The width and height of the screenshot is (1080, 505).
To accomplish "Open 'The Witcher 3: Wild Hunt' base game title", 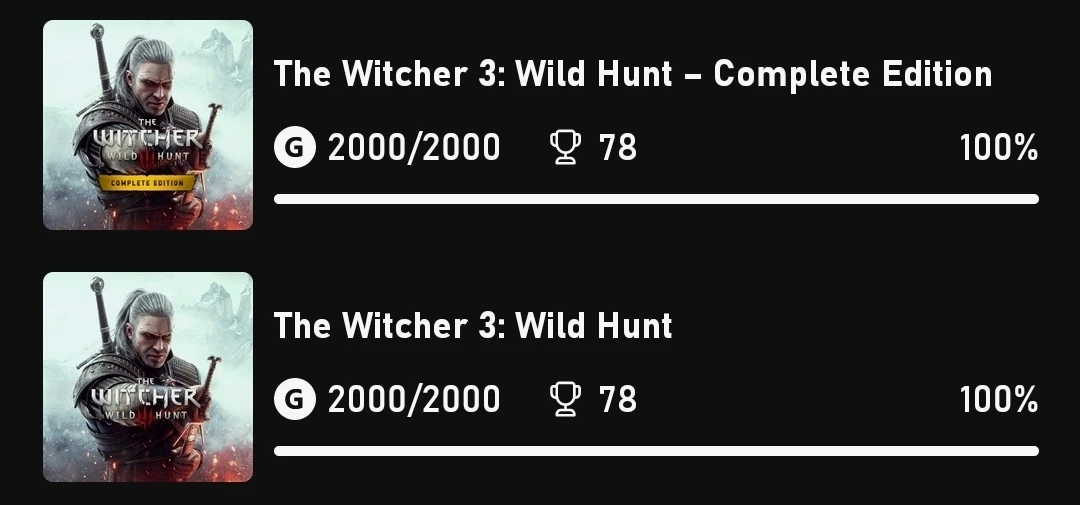I will click(472, 326).
